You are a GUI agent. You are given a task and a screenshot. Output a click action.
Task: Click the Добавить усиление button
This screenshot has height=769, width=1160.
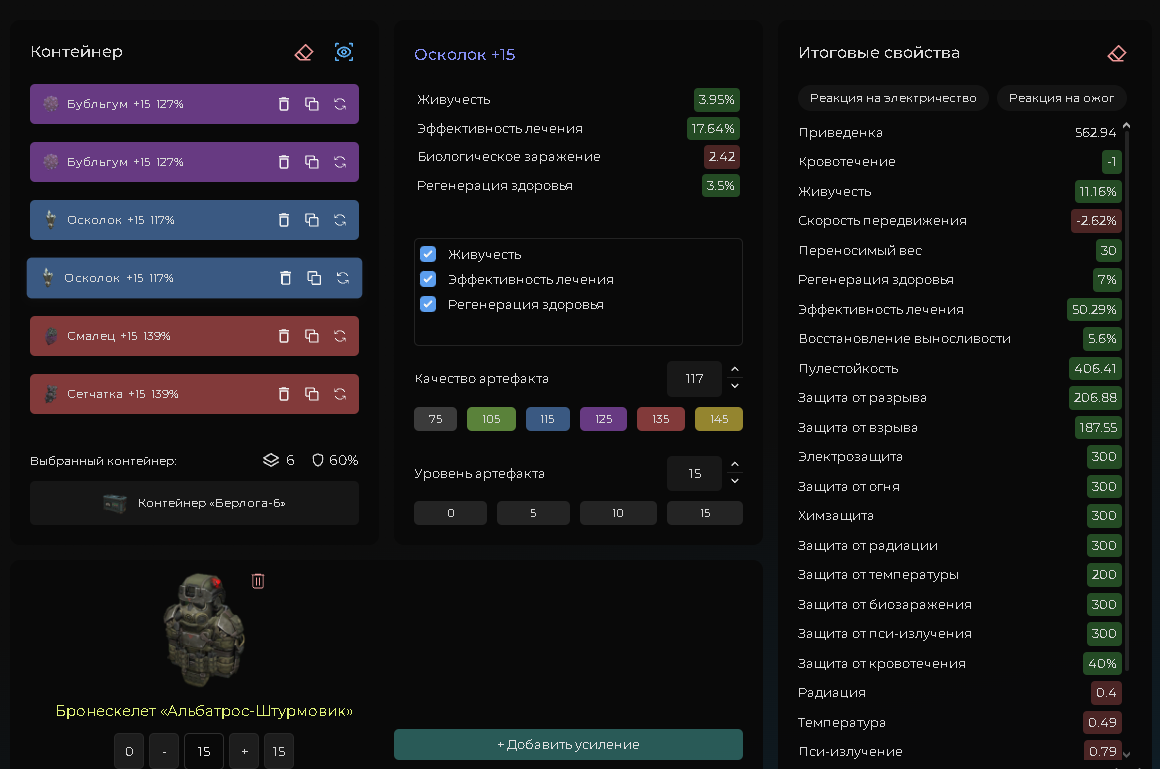(568, 744)
